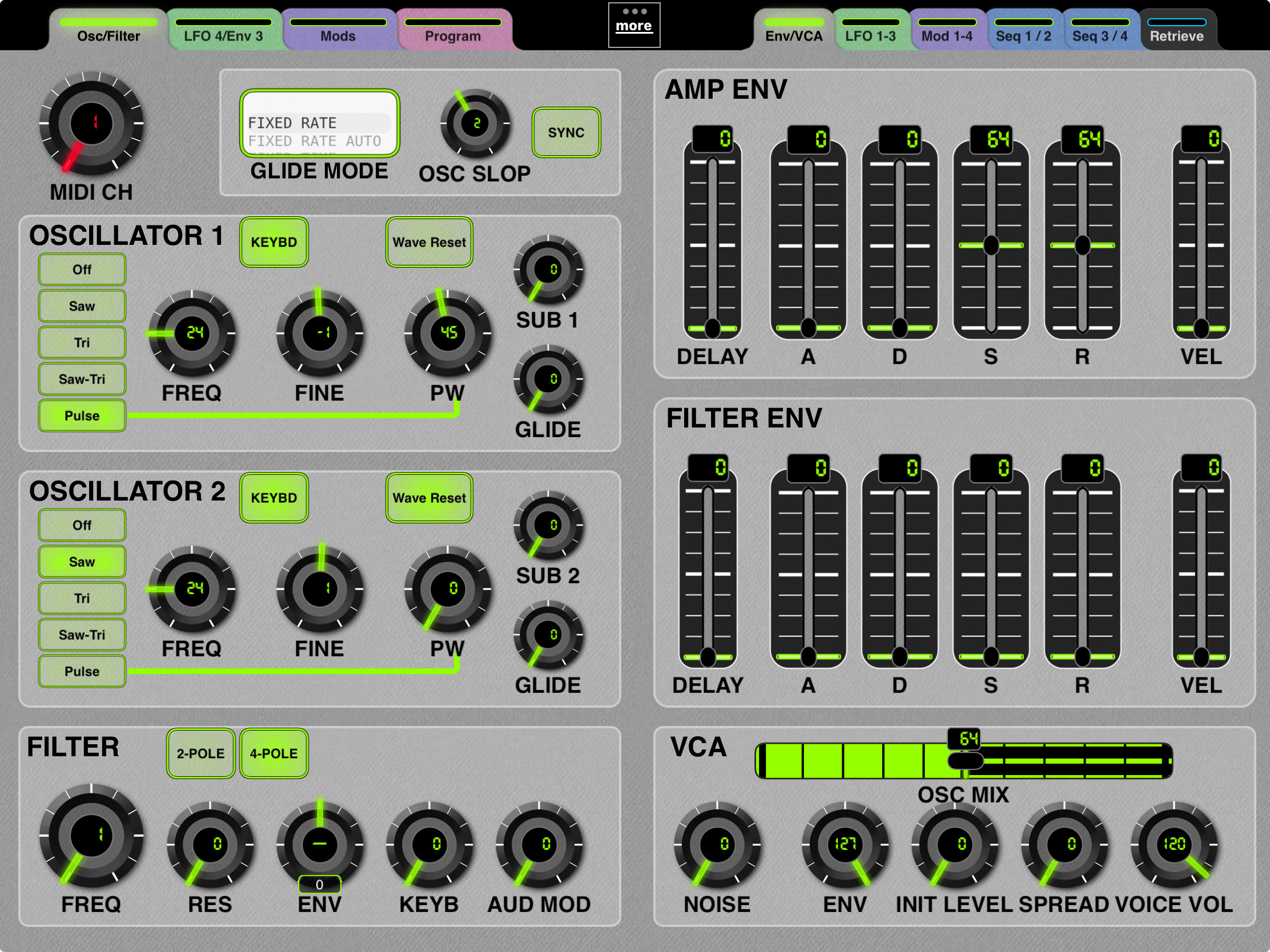The image size is (1270, 952).
Task: Click the INIT LEVEL knob
Action: [x=955, y=845]
